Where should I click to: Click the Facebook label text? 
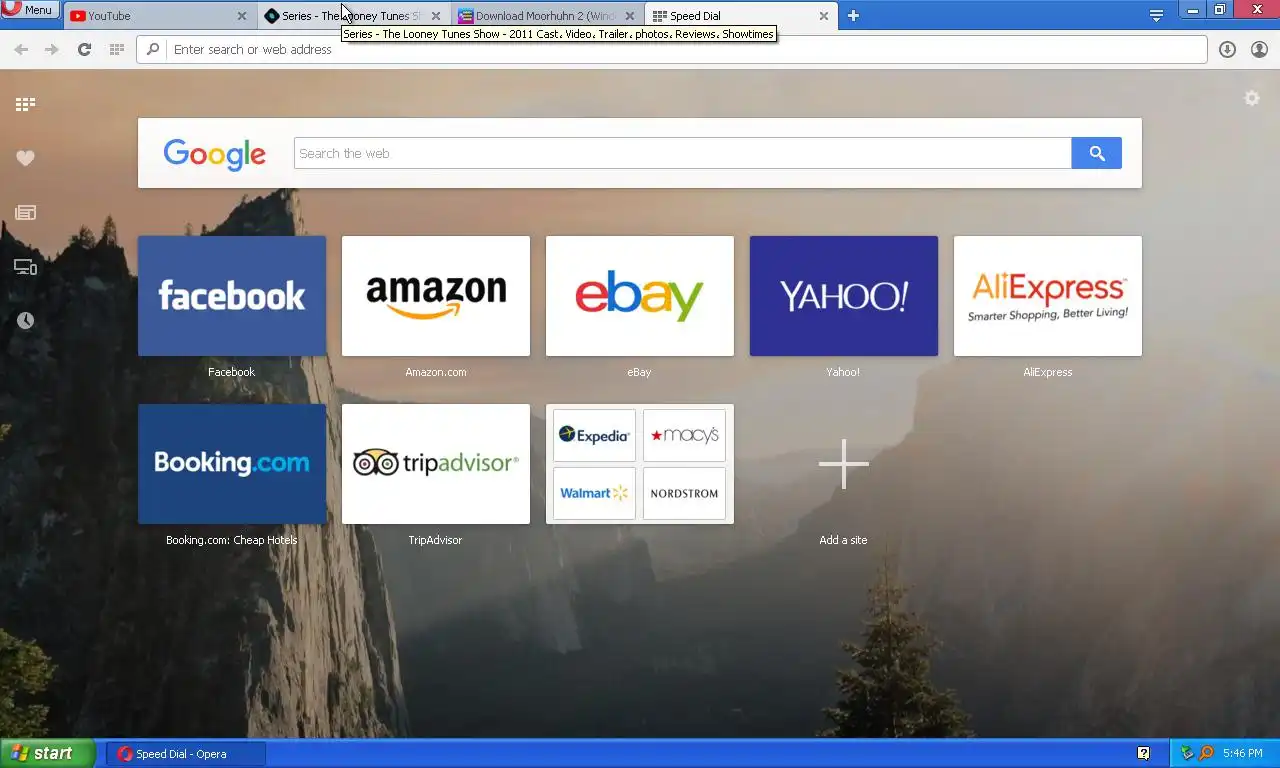tap(232, 372)
